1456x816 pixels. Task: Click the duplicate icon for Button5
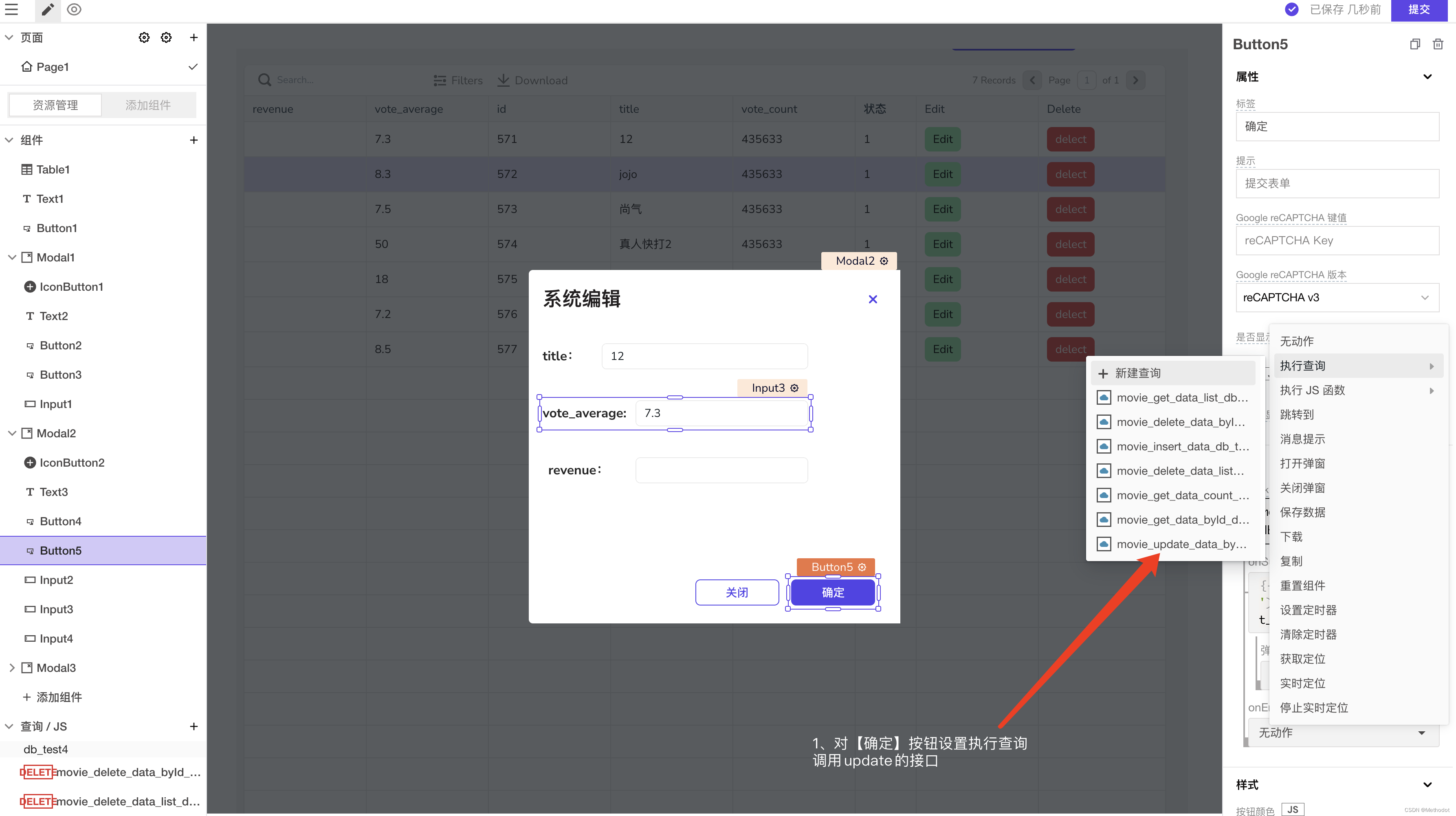(1415, 44)
